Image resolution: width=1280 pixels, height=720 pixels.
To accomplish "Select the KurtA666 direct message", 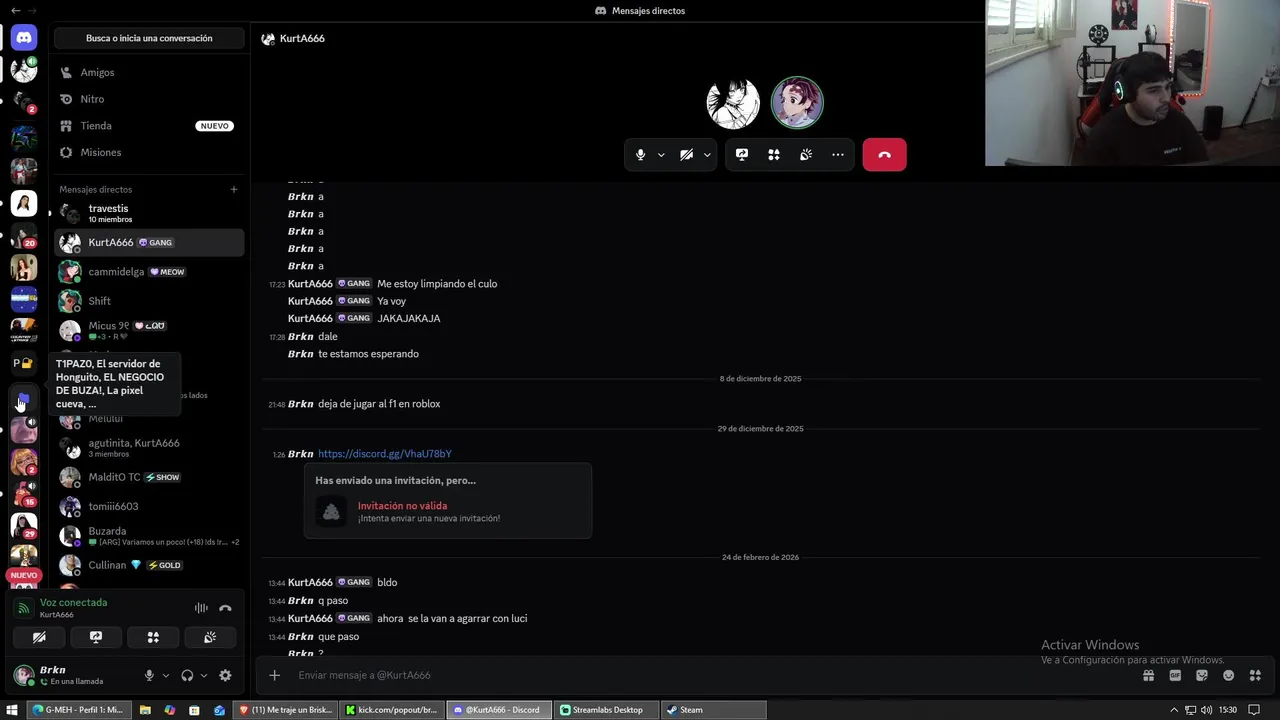I will 149,242.
